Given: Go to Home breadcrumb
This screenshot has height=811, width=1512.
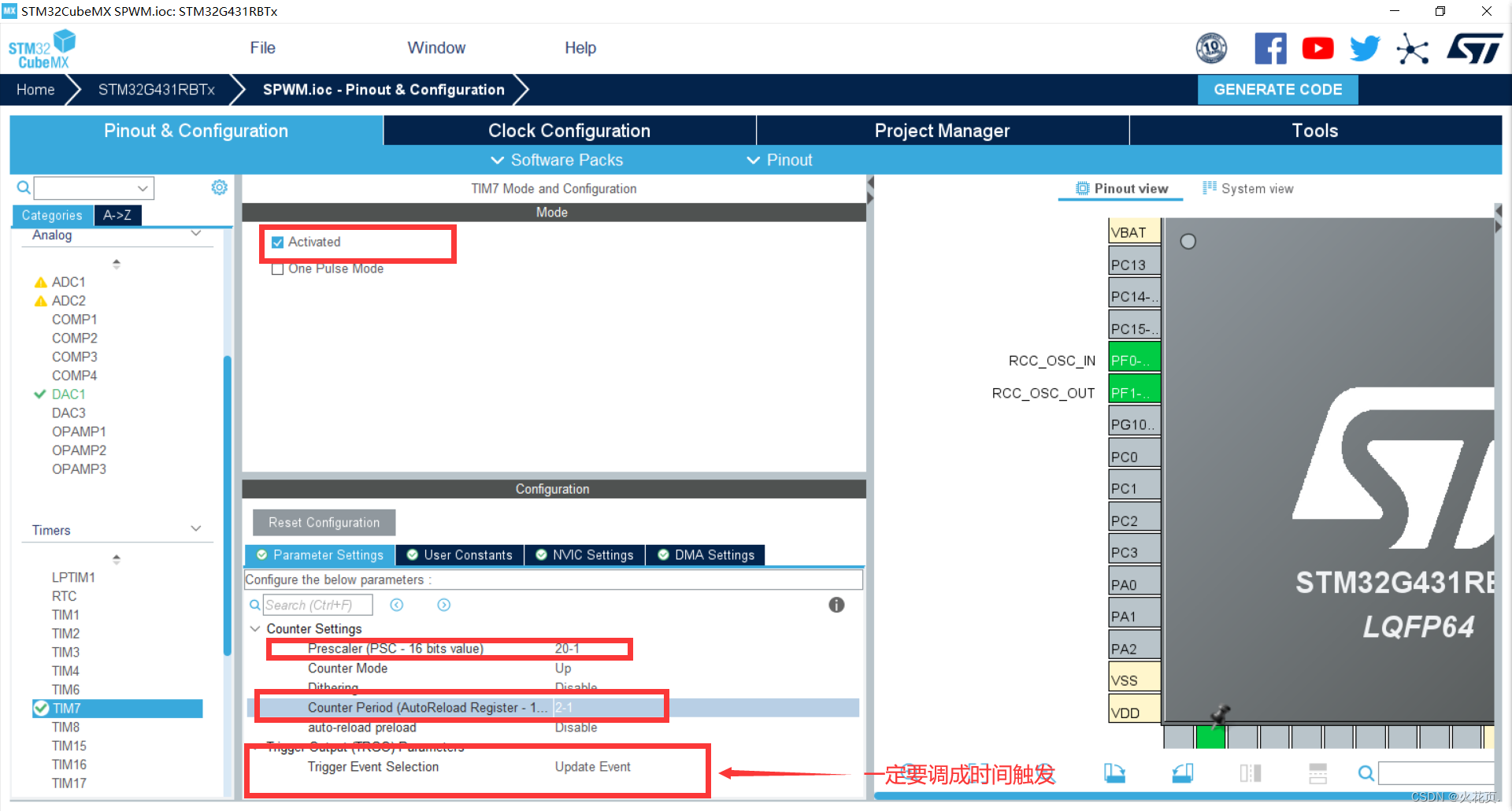Looking at the screenshot, I should pos(35,90).
